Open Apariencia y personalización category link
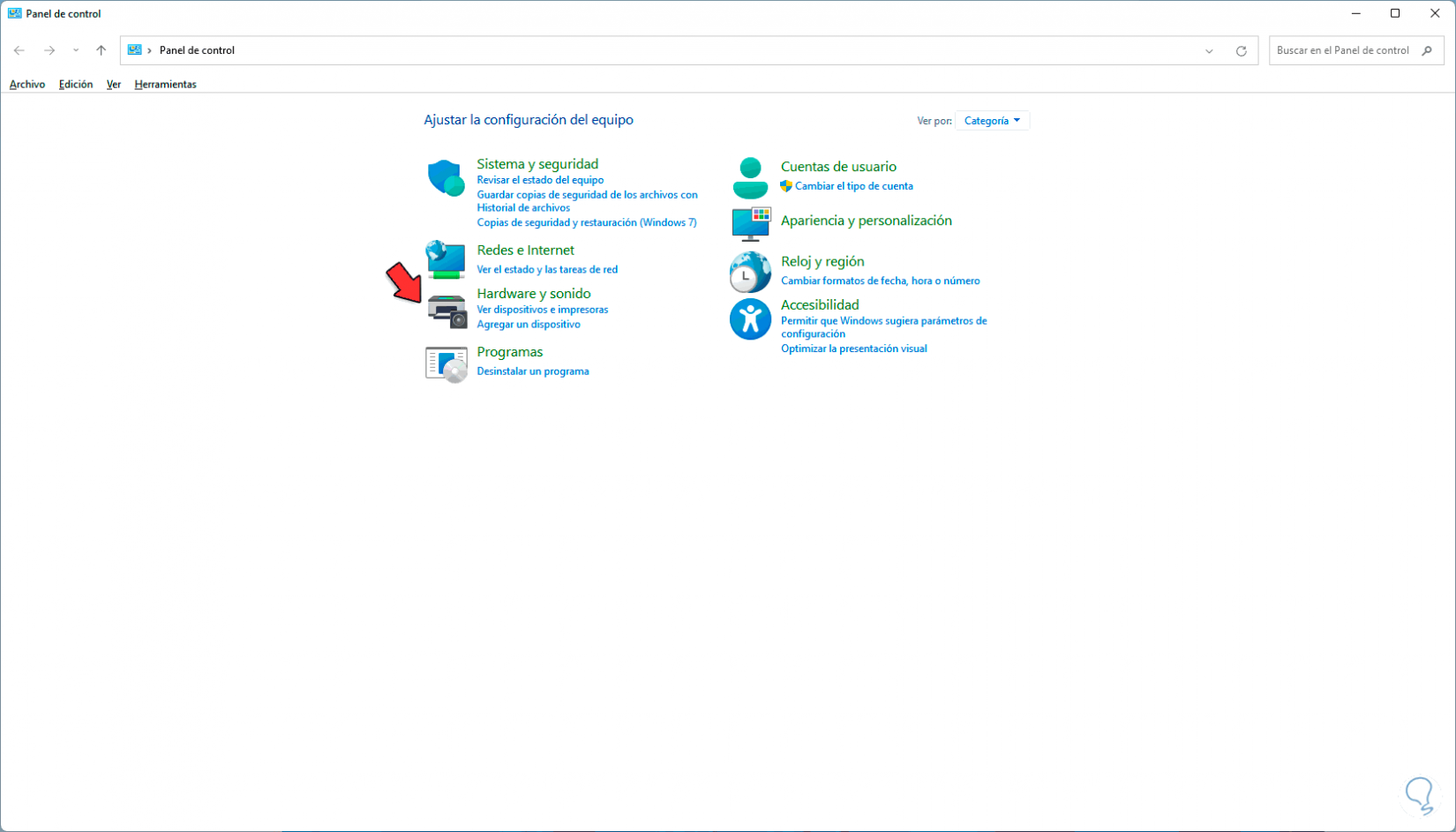 click(x=867, y=221)
